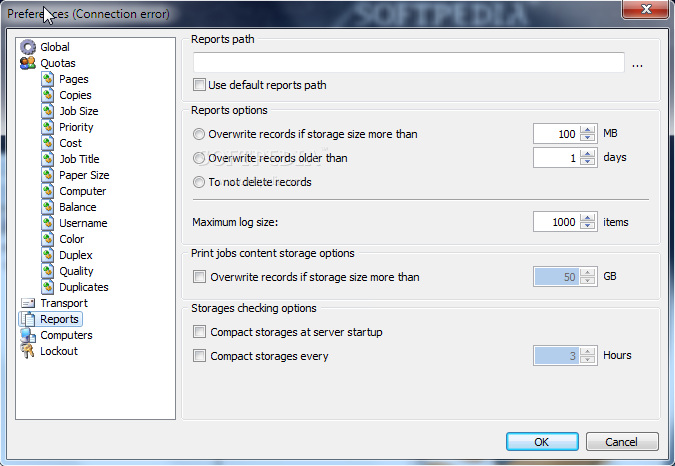Click the Priority quota icon

(48, 127)
